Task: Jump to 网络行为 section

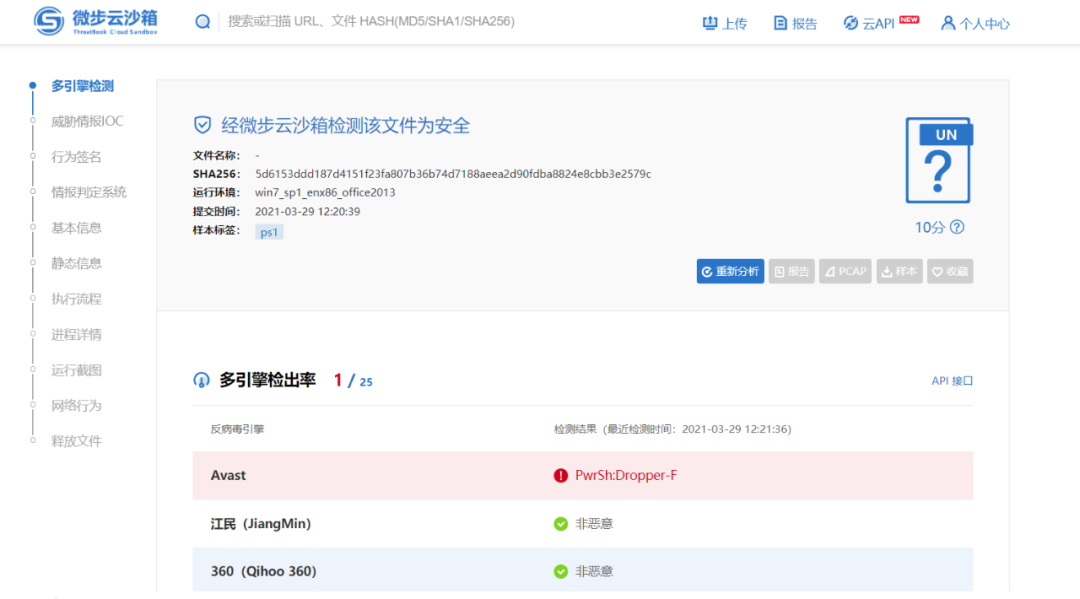Action: pyautogui.click(x=76, y=406)
